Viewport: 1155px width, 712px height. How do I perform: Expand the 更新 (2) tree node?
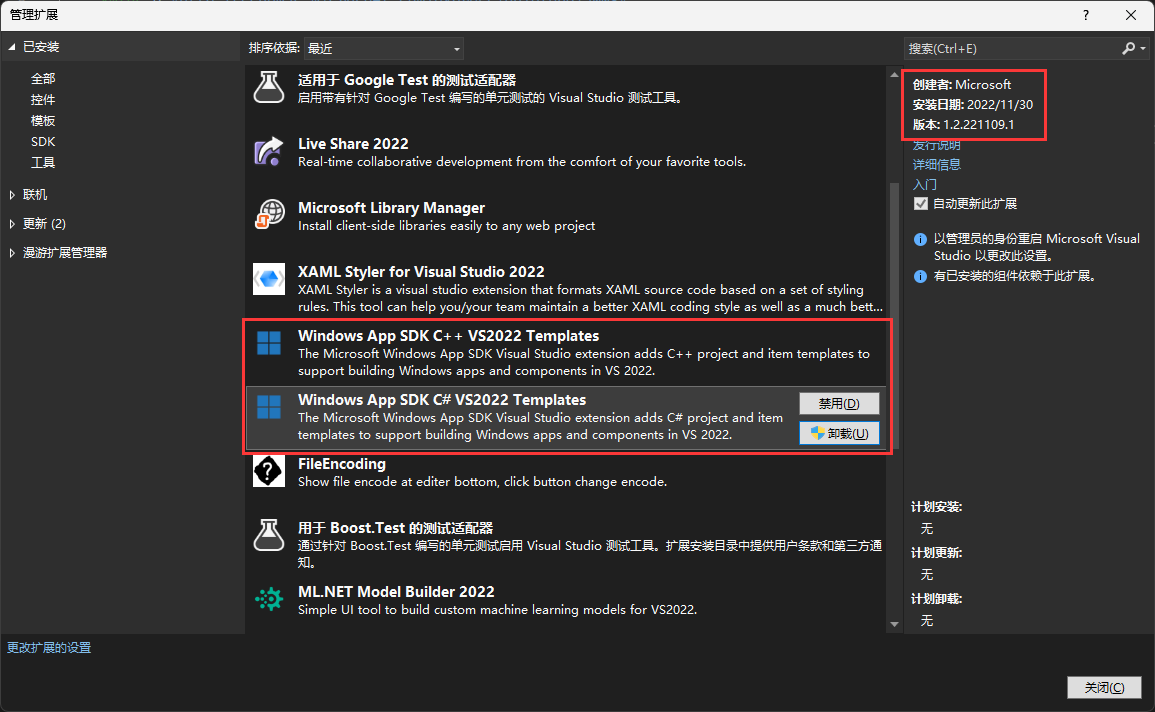(12, 224)
